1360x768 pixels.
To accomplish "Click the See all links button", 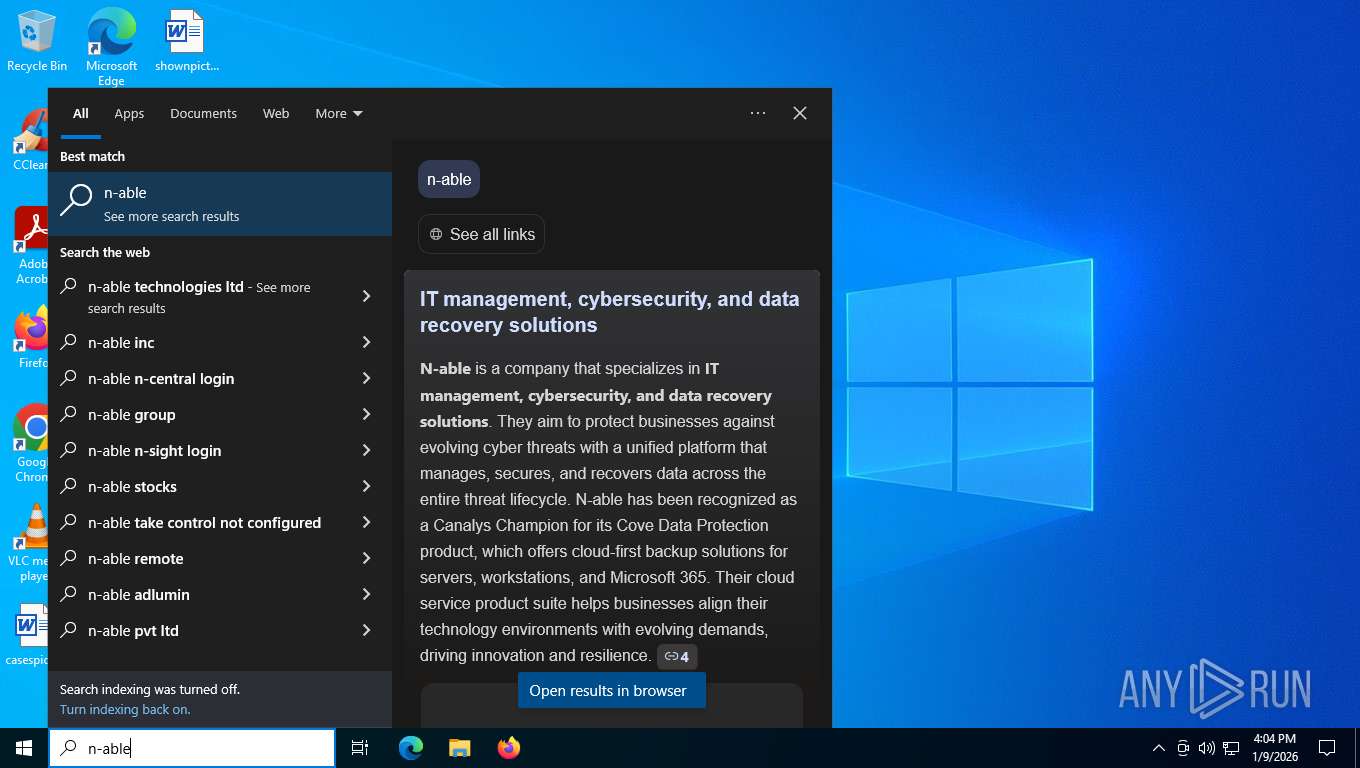I will coord(482,234).
